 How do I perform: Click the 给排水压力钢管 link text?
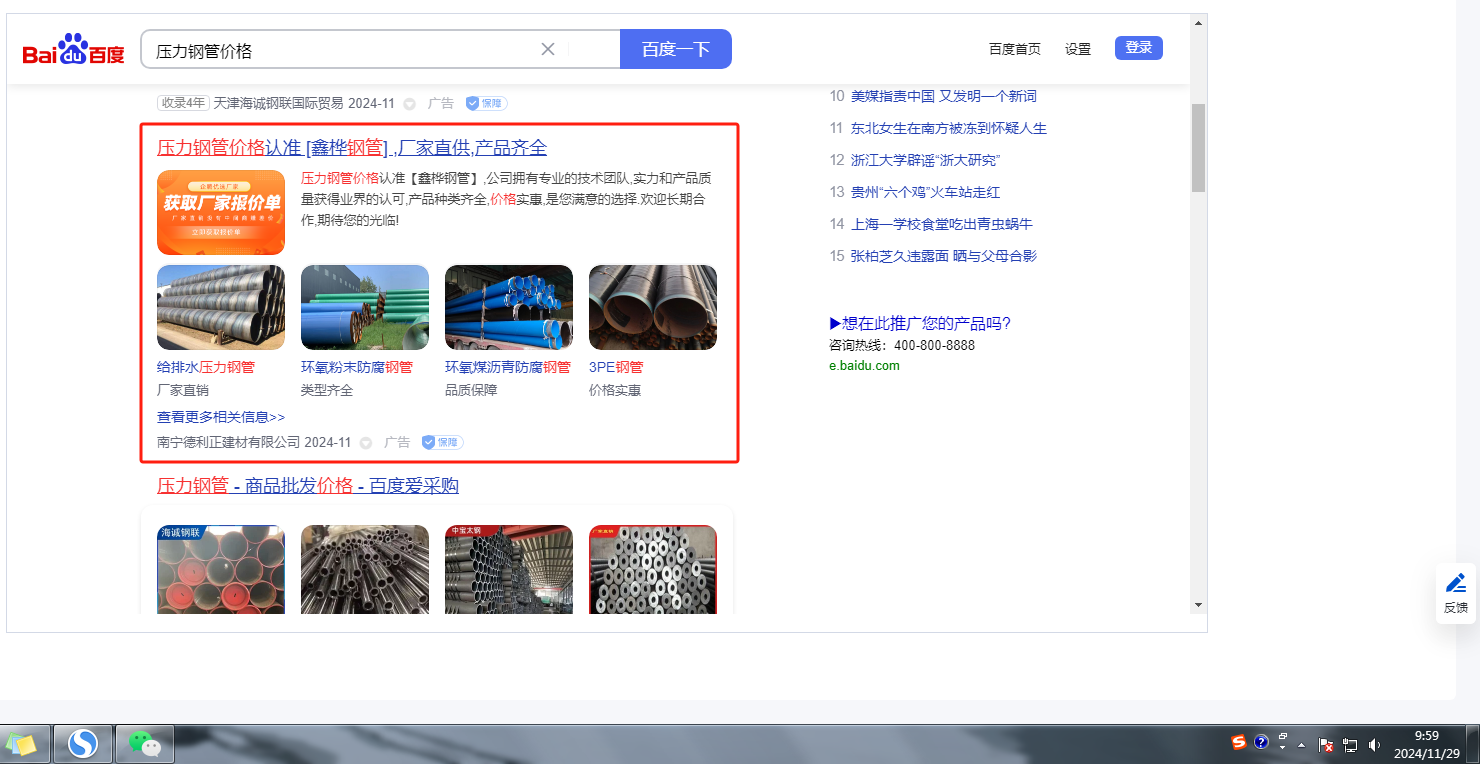206,367
